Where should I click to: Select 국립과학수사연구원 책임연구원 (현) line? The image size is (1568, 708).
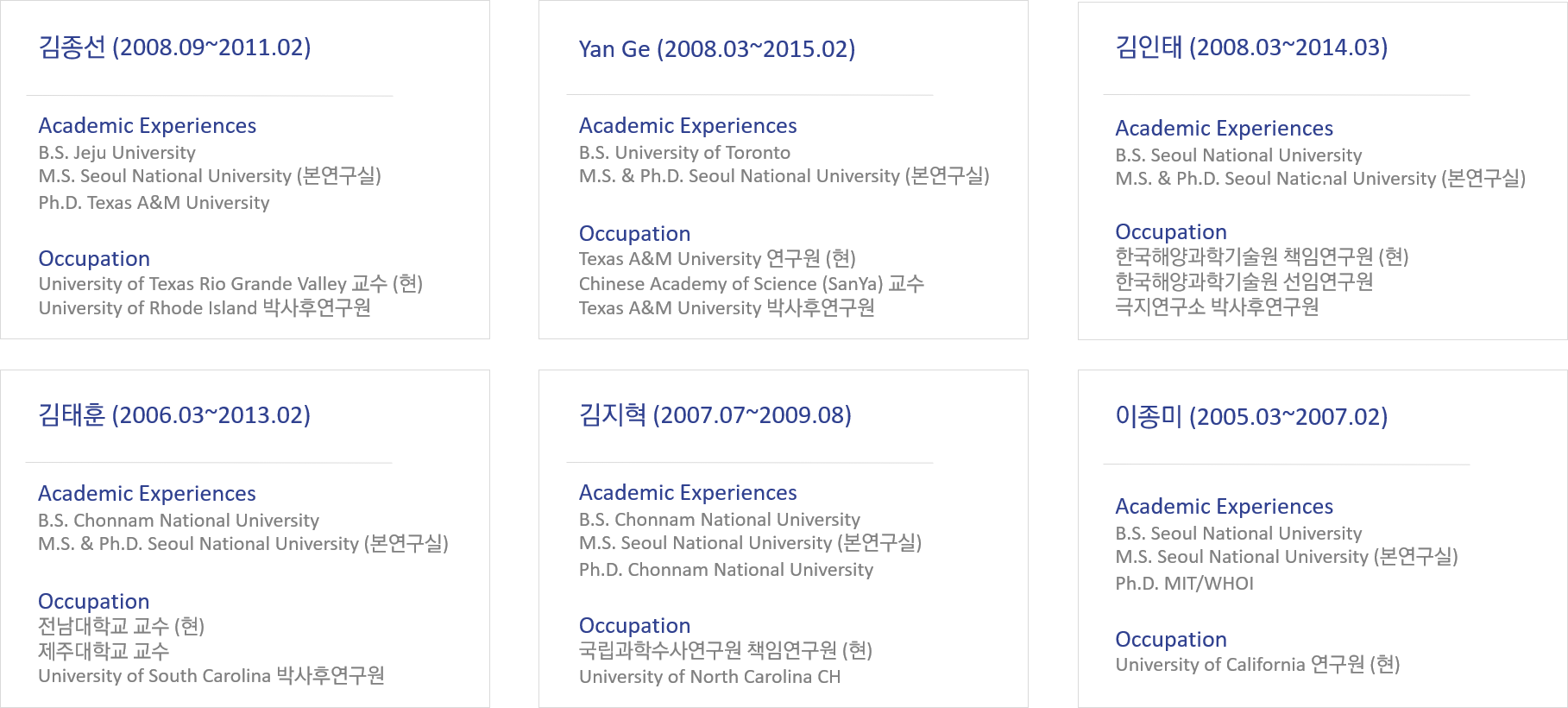coord(726,650)
